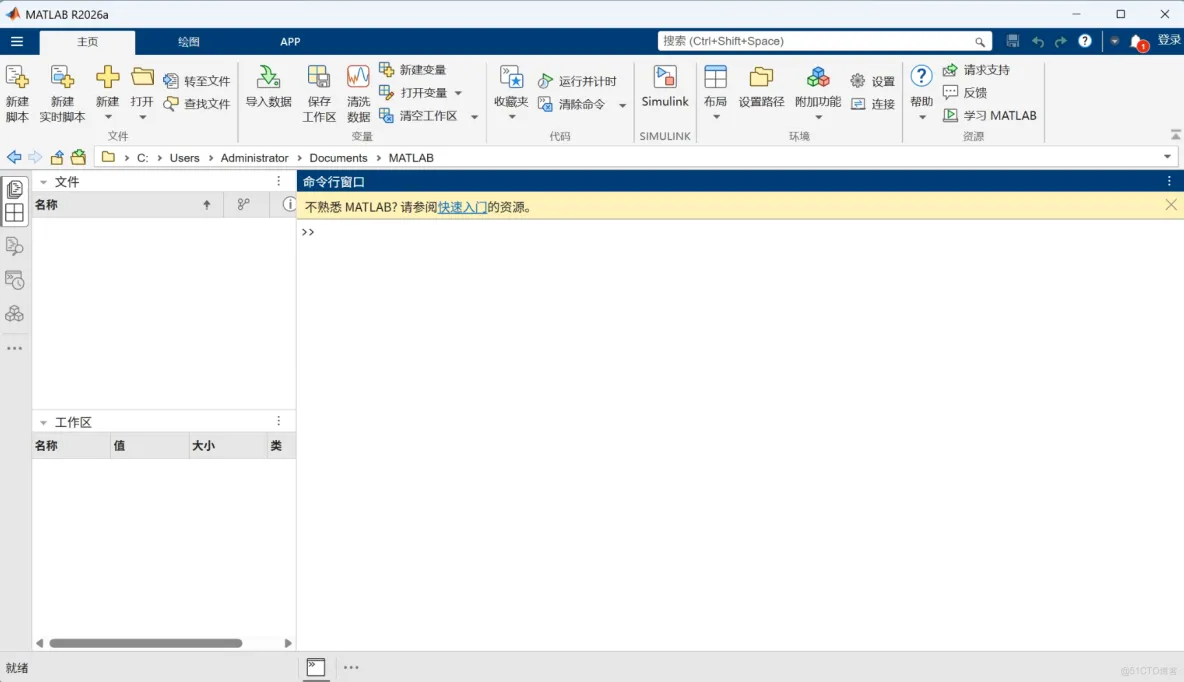The width and height of the screenshot is (1184, 682).
Task: Collapse the Workspace (工作区) panel
Action: (x=43, y=423)
